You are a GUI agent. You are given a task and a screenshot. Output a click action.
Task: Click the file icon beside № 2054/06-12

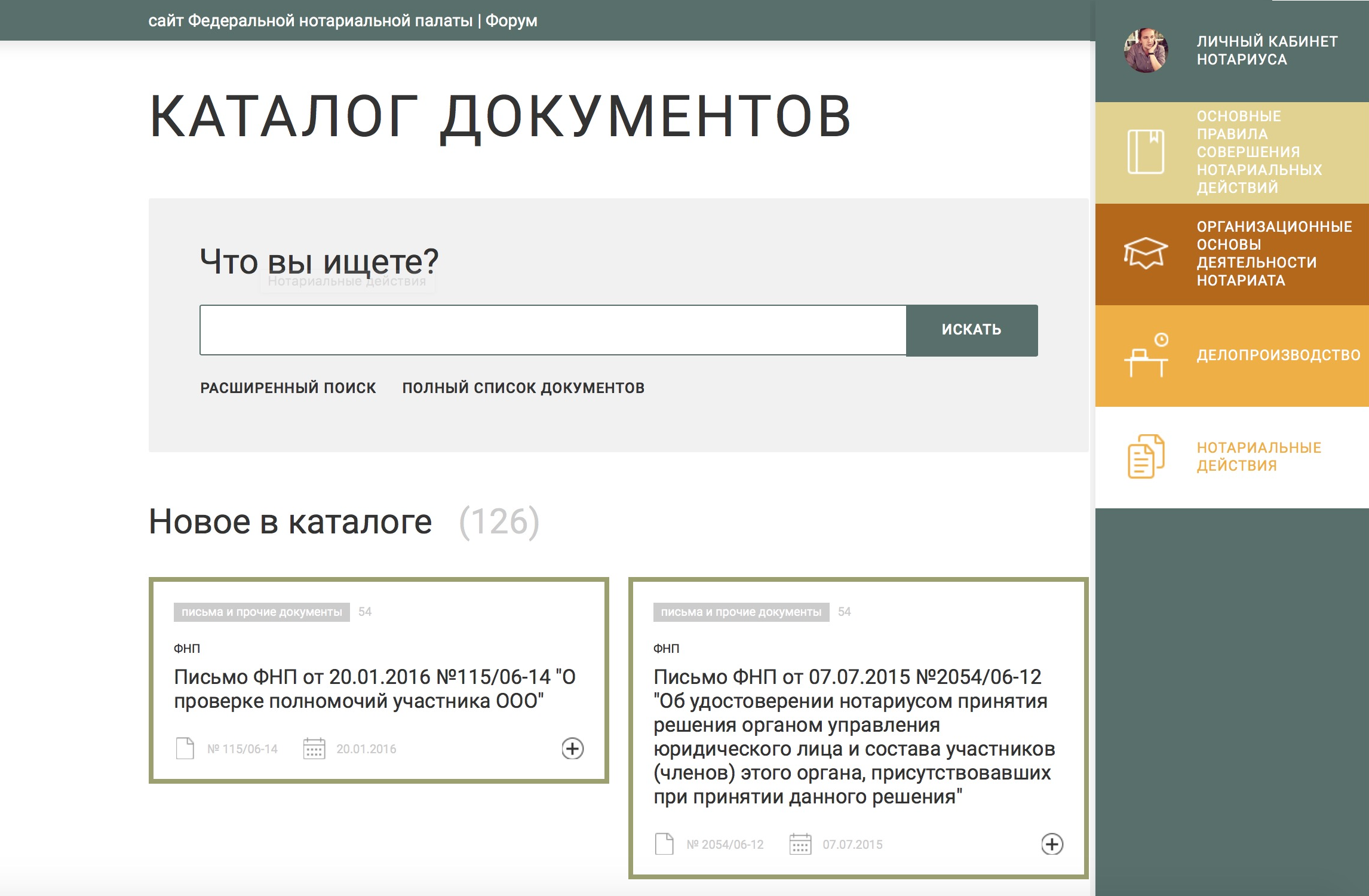pyautogui.click(x=664, y=844)
